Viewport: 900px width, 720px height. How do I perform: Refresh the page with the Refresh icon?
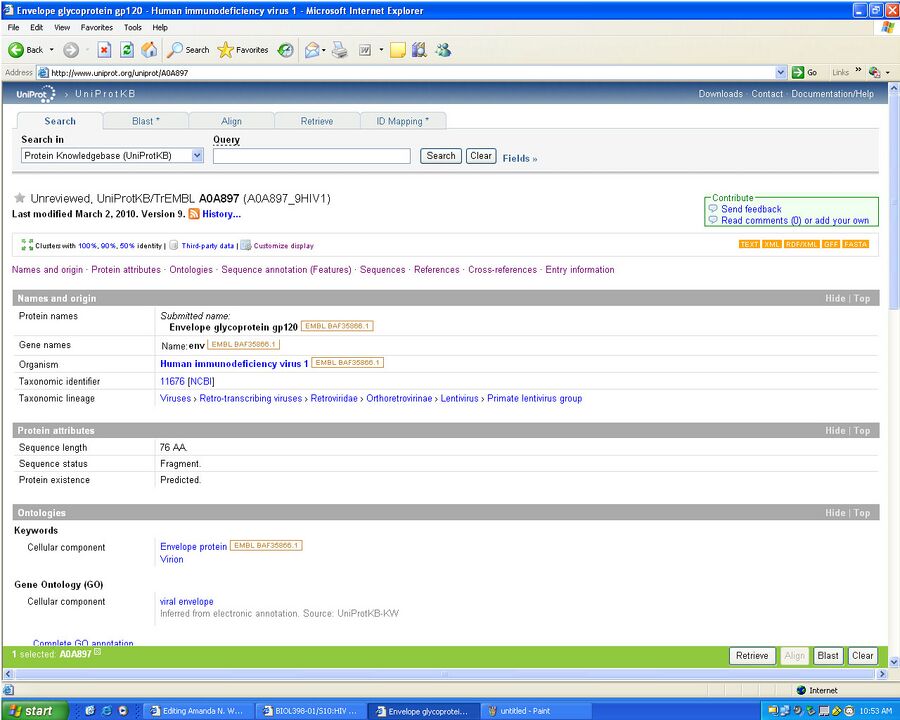(127, 50)
